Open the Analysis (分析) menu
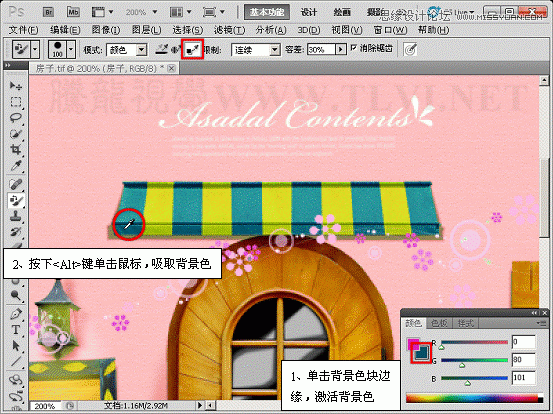This screenshot has width=553, height=414. (x=271, y=30)
